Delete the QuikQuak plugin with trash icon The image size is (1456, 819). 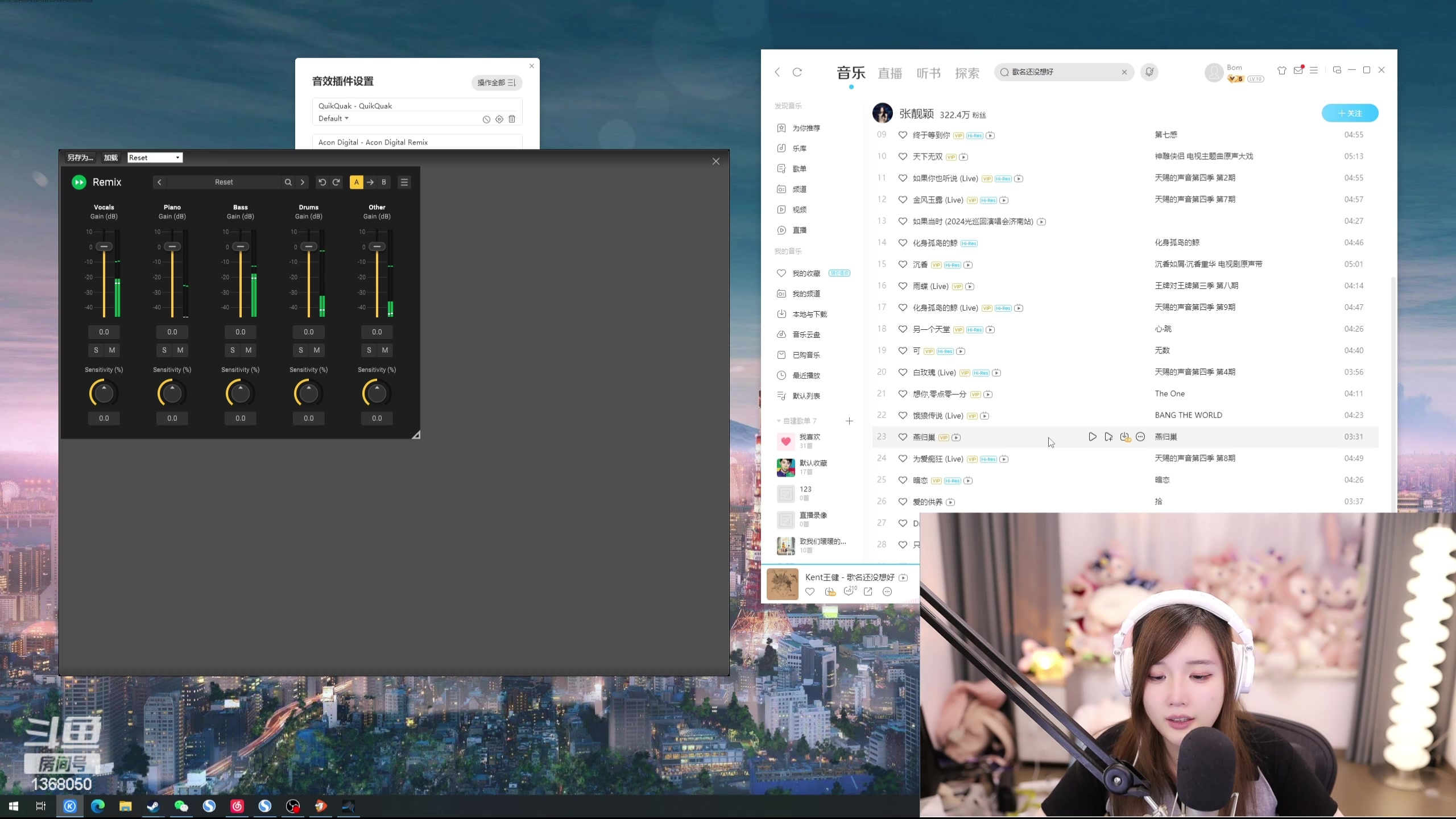tap(512, 119)
